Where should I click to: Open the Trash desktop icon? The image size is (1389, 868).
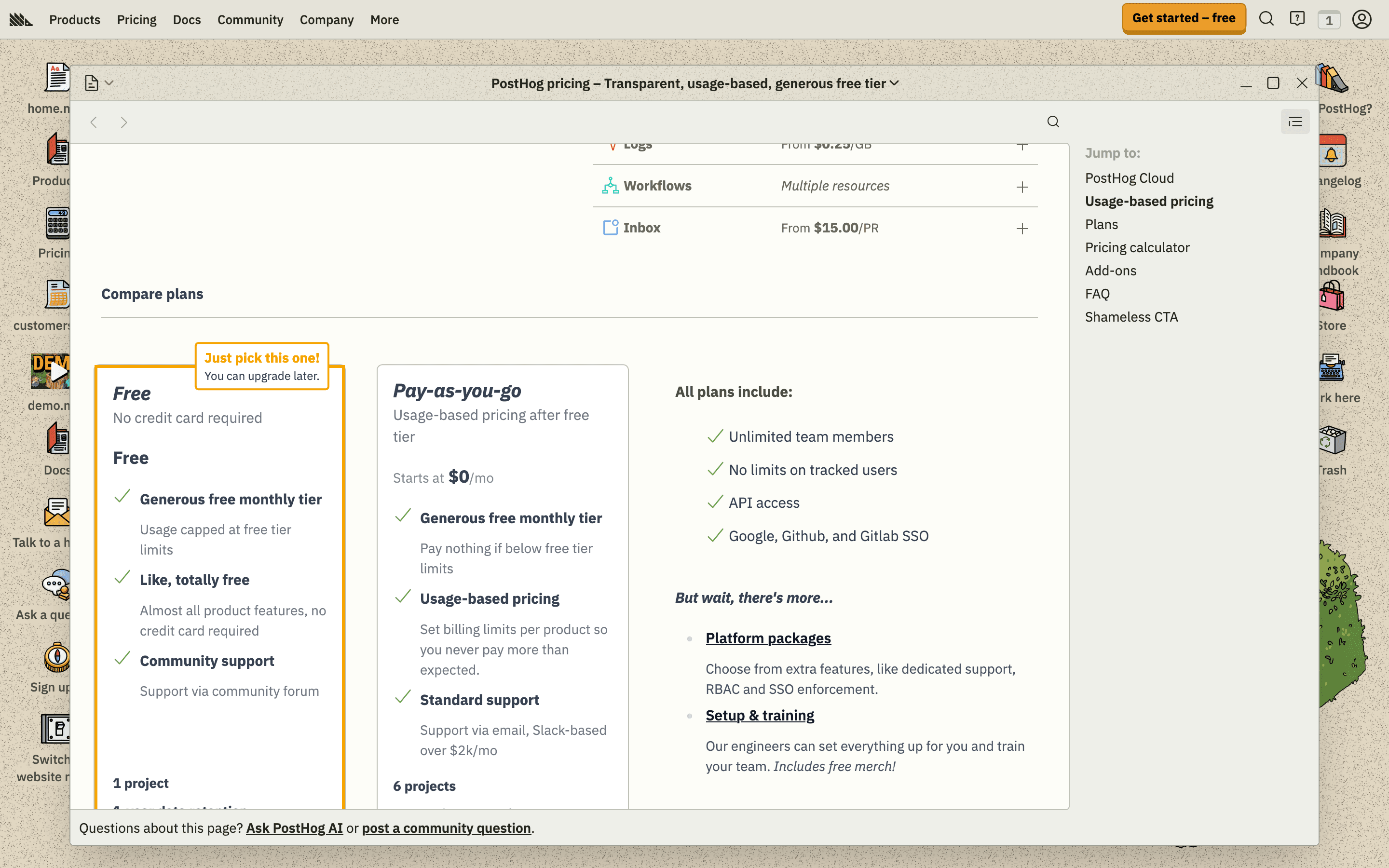[1332, 451]
